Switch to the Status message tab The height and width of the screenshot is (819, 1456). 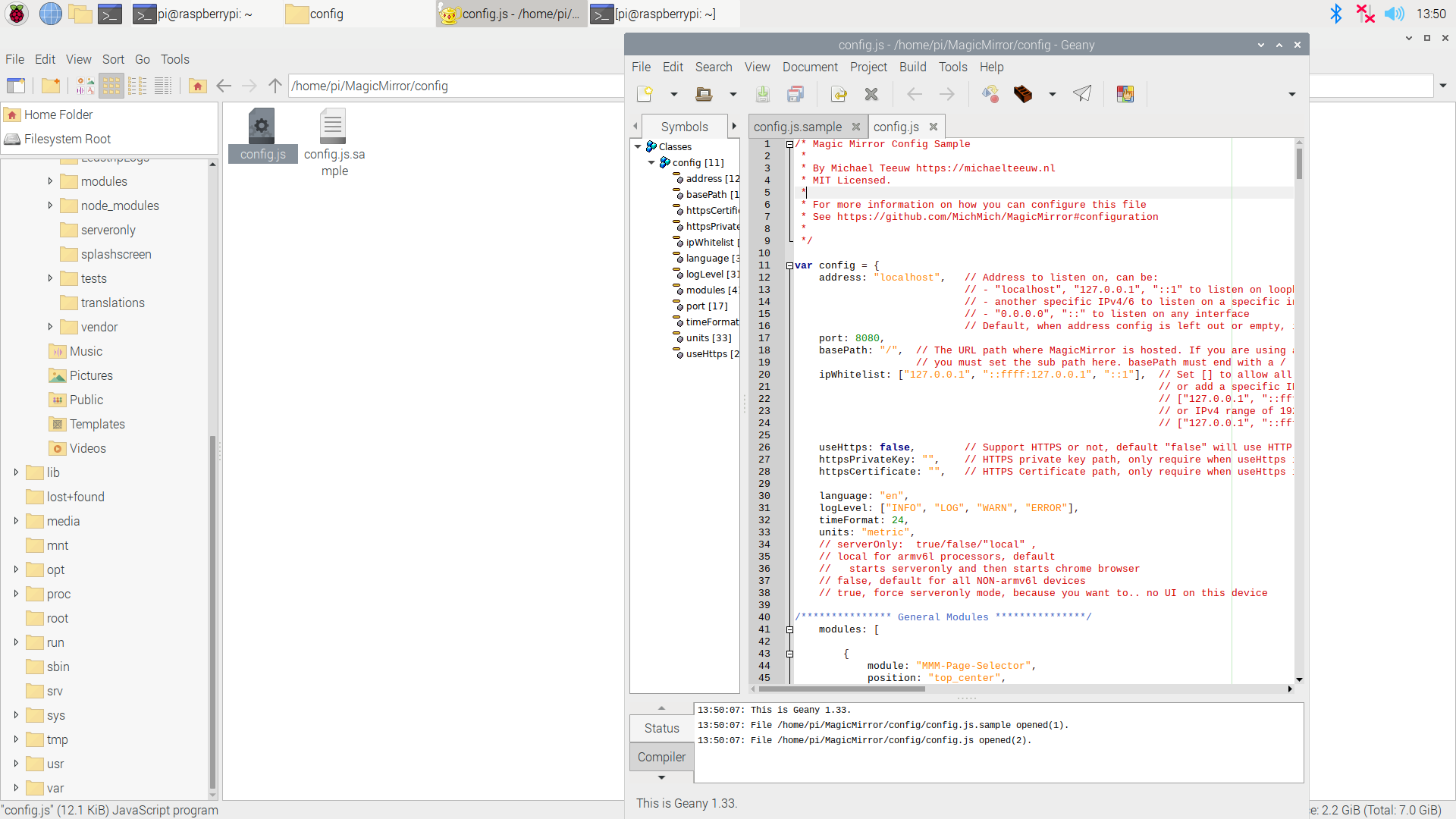(x=661, y=728)
